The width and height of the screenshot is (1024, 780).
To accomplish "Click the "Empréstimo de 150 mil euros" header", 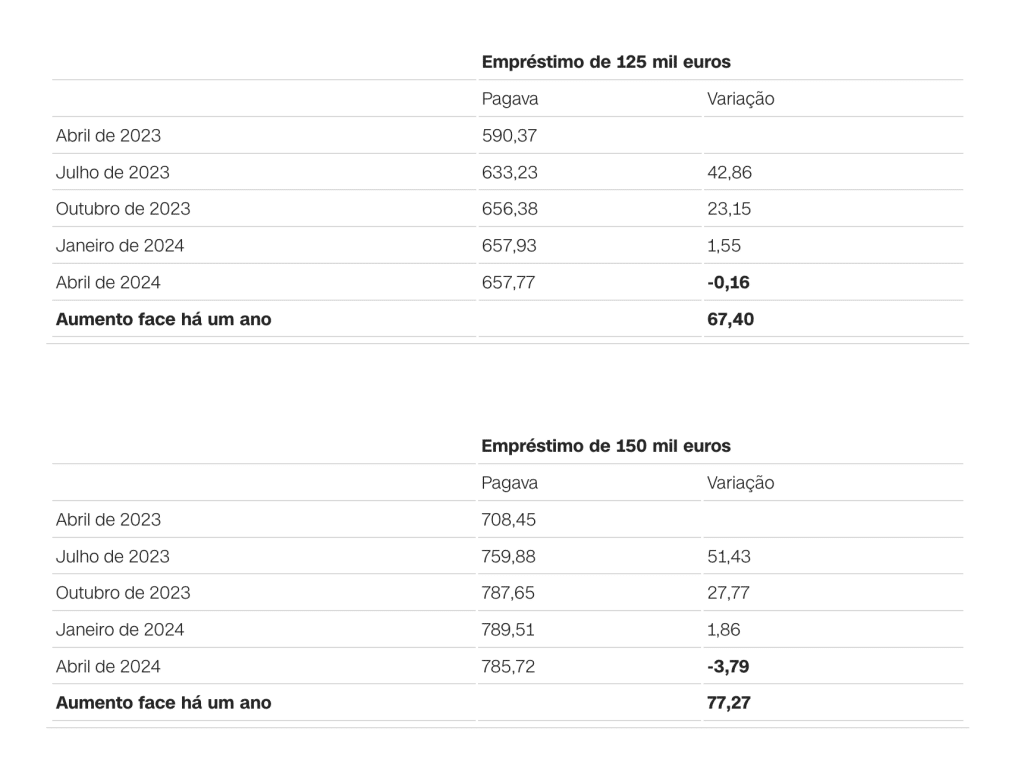I will point(606,446).
